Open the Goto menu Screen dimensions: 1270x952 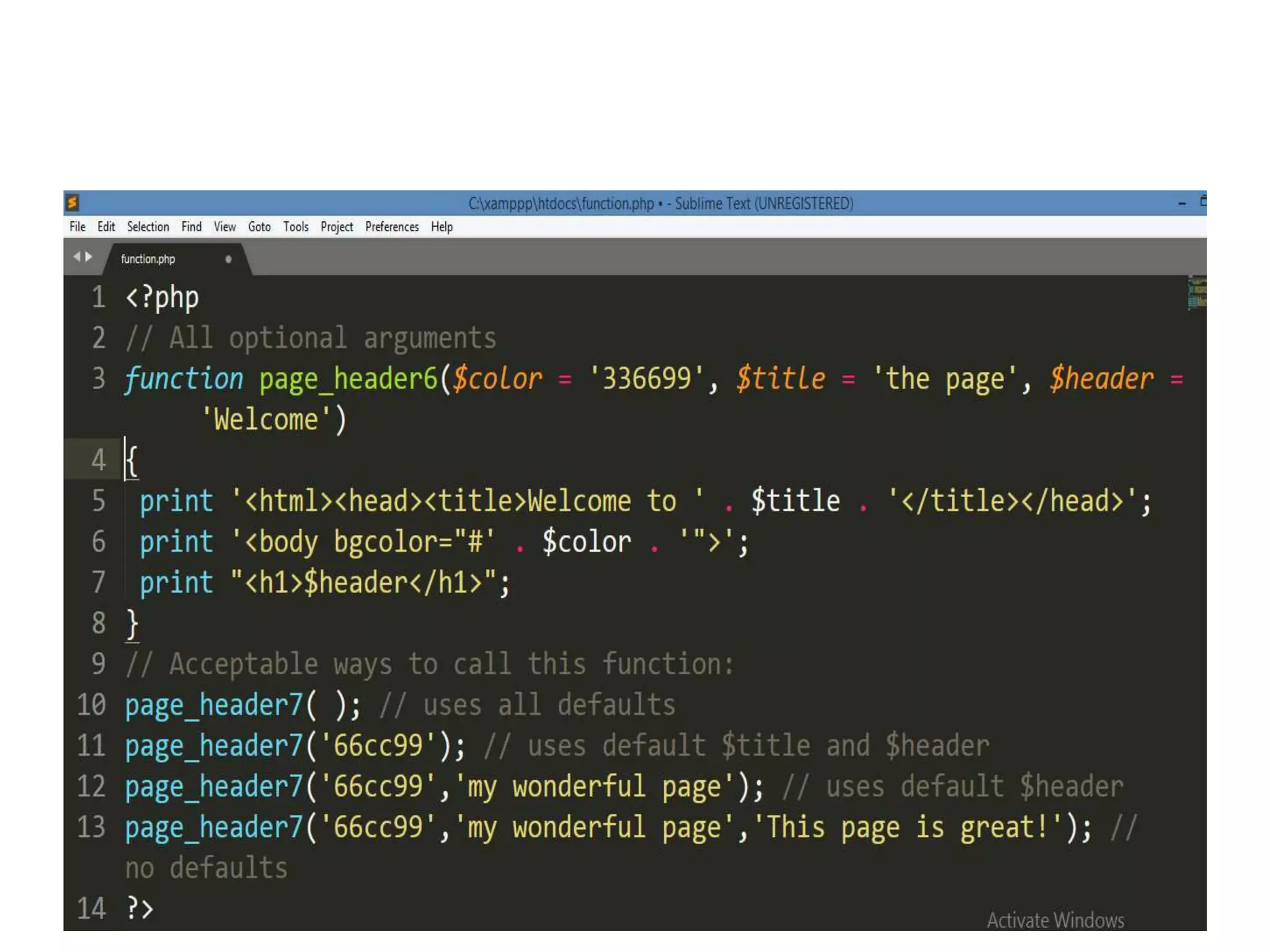[x=259, y=227]
